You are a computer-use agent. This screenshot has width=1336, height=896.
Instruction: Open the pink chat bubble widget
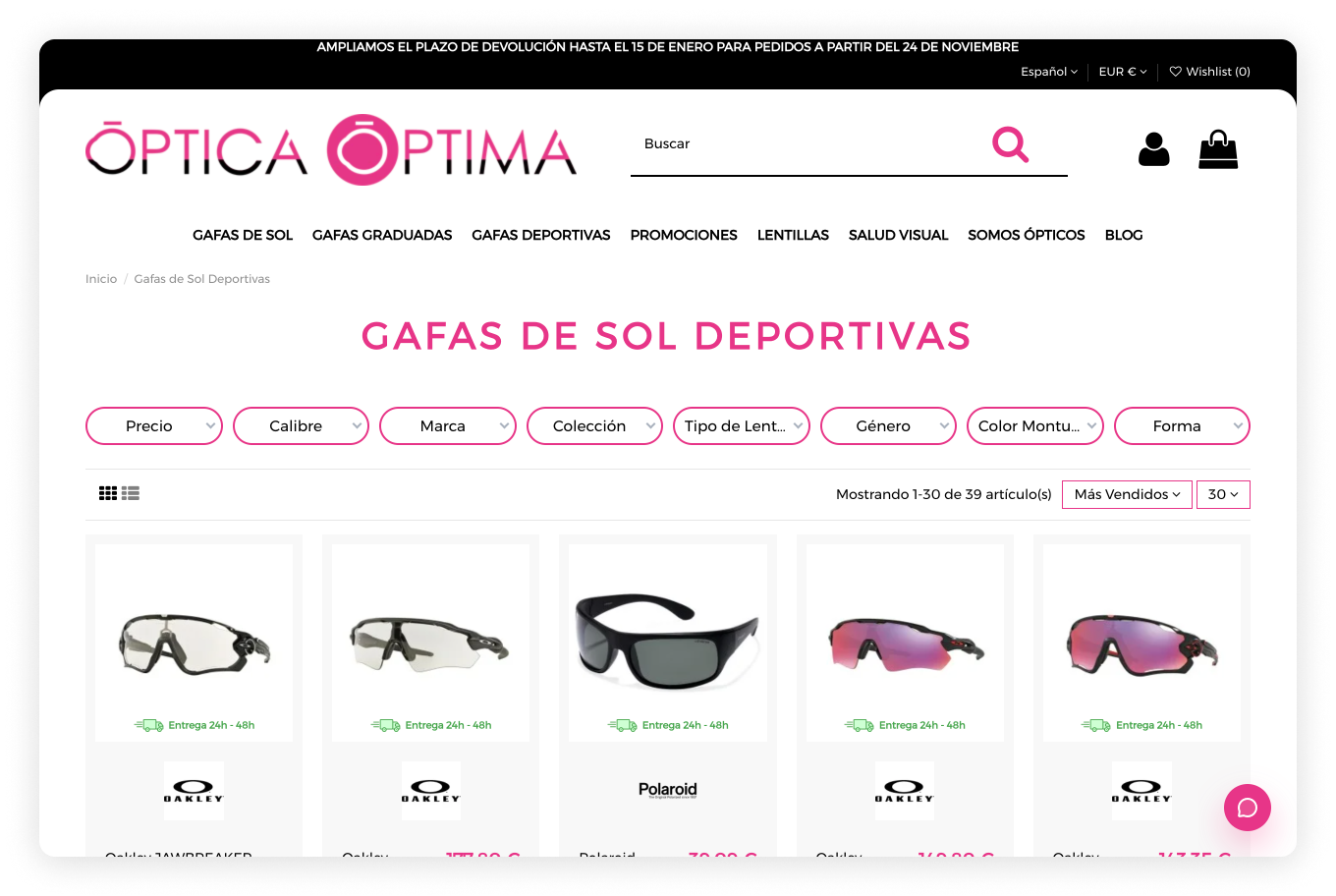pos(1248,808)
